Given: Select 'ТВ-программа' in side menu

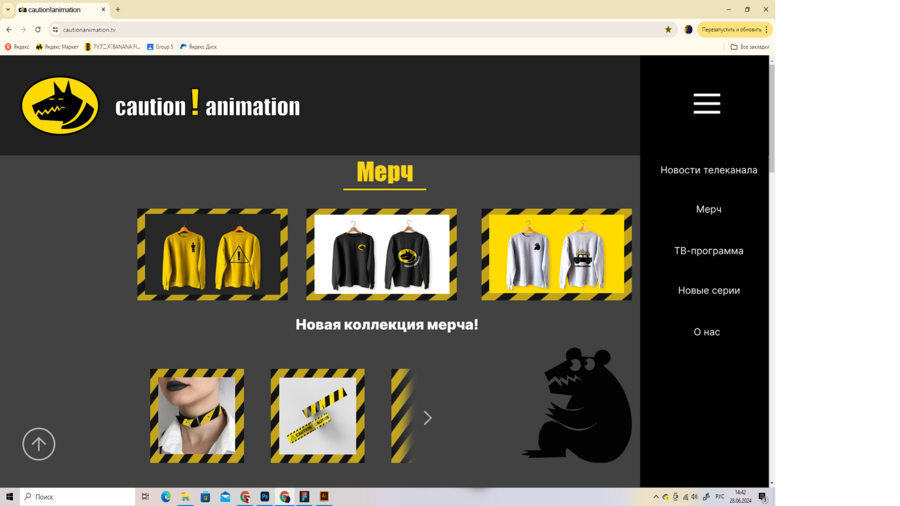Looking at the screenshot, I should (x=708, y=251).
